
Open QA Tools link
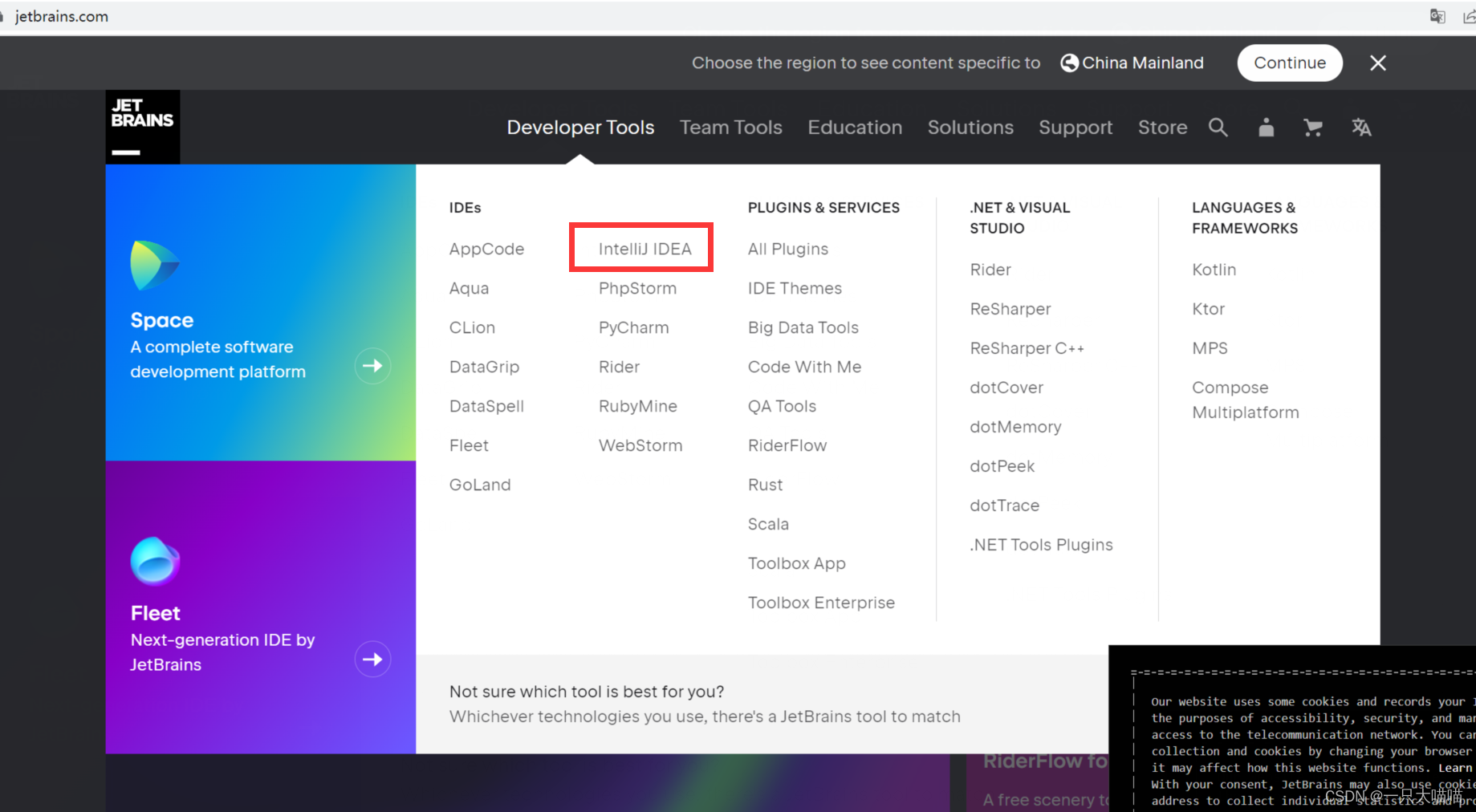[x=782, y=406]
